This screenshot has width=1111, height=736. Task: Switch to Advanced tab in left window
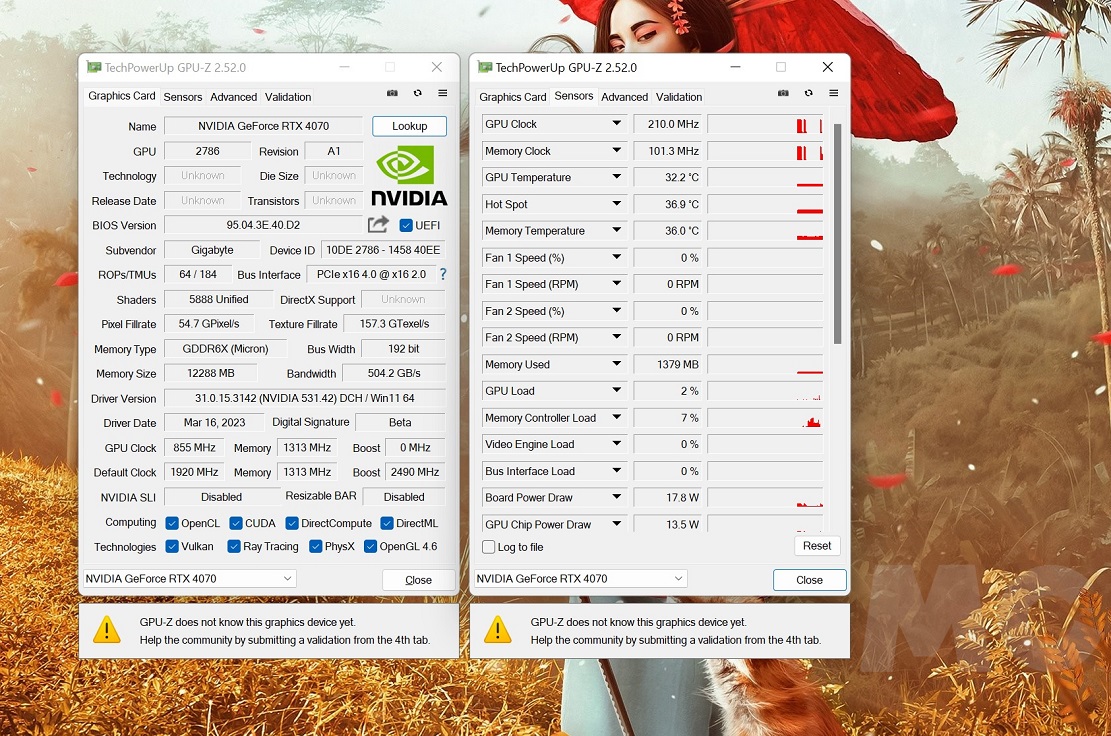pyautogui.click(x=234, y=97)
